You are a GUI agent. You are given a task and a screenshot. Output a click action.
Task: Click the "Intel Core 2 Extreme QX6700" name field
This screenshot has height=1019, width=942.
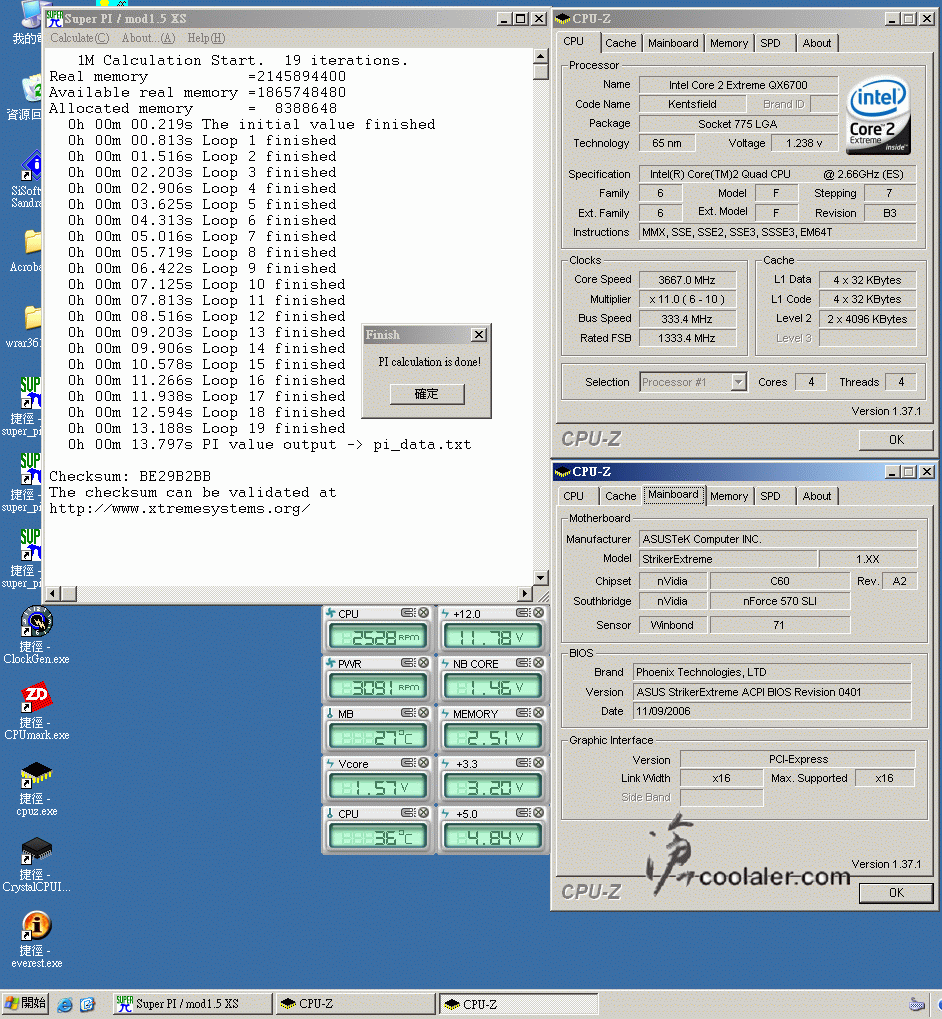pyautogui.click(x=738, y=85)
